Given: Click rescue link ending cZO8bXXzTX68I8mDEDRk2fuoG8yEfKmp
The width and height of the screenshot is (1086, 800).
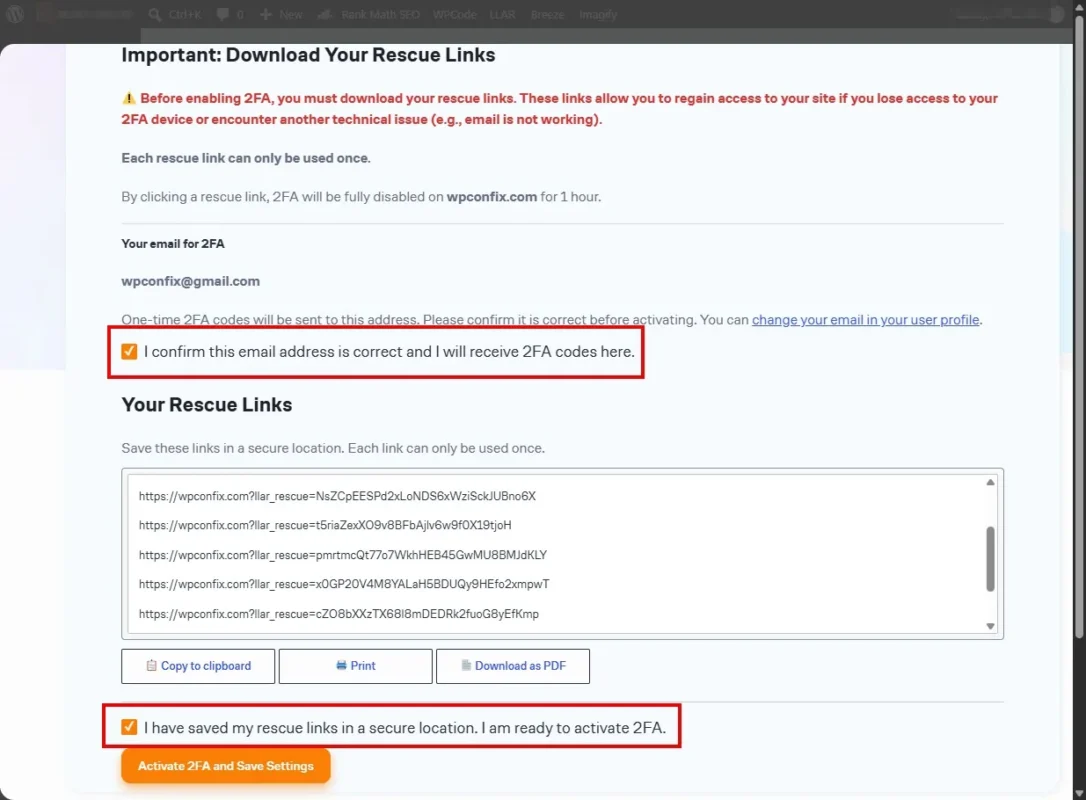Looking at the screenshot, I should pyautogui.click(x=339, y=614).
